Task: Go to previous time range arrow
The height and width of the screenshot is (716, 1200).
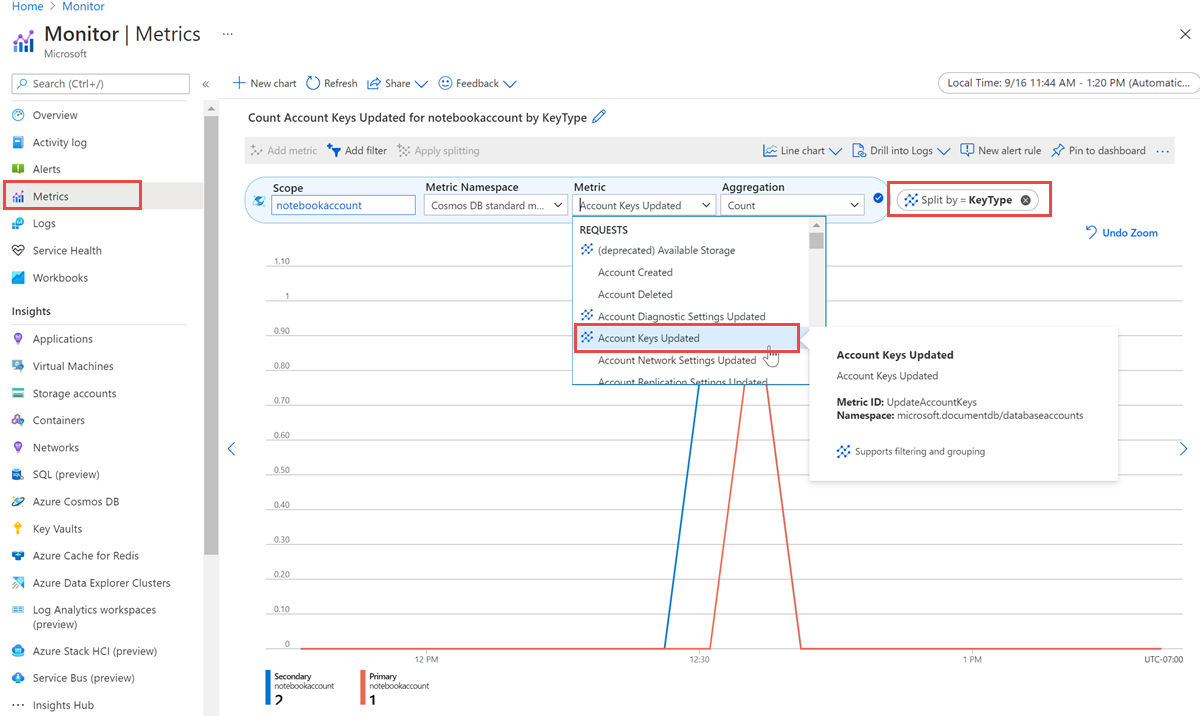Action: coord(231,448)
